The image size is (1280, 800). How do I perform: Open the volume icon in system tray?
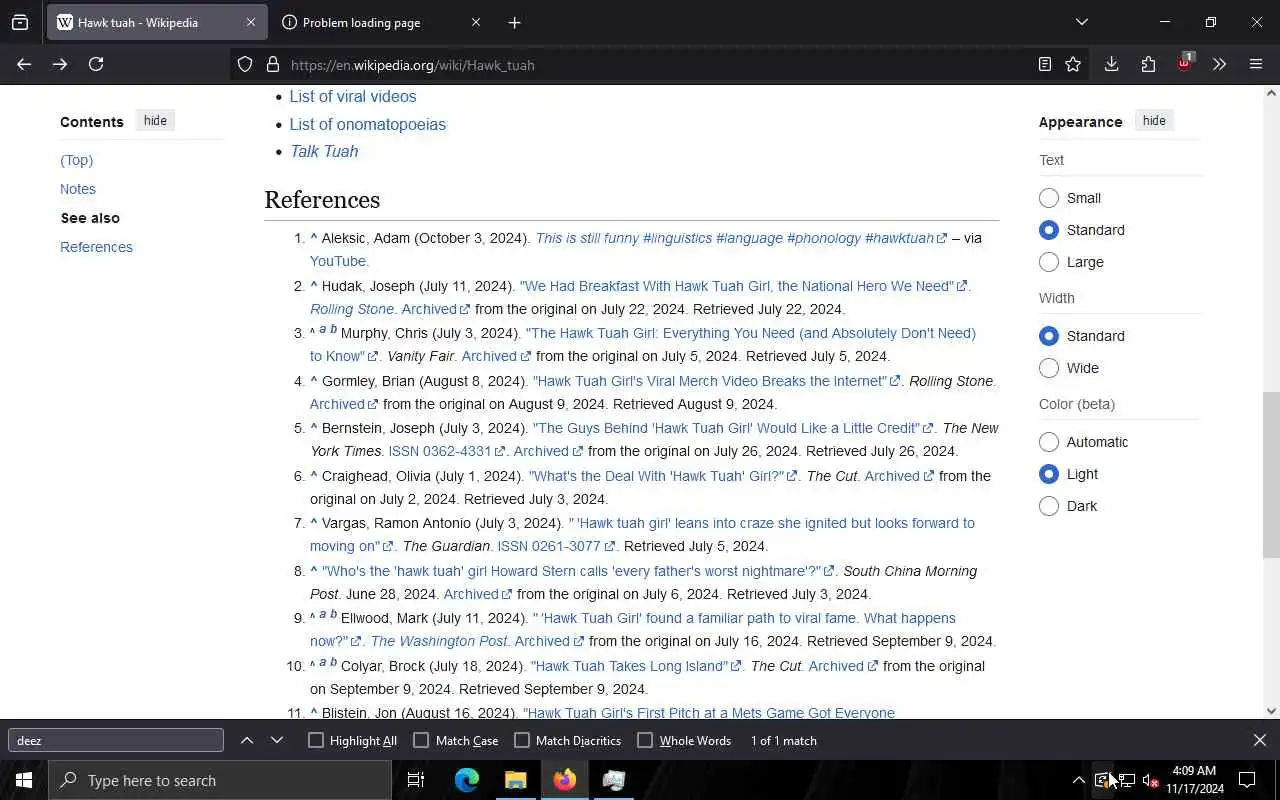(1150, 780)
